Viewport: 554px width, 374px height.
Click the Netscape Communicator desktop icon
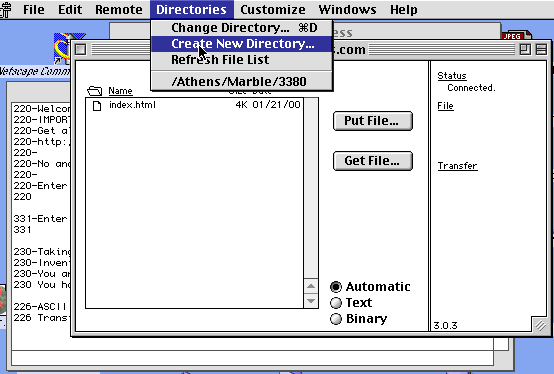[x=62, y=49]
